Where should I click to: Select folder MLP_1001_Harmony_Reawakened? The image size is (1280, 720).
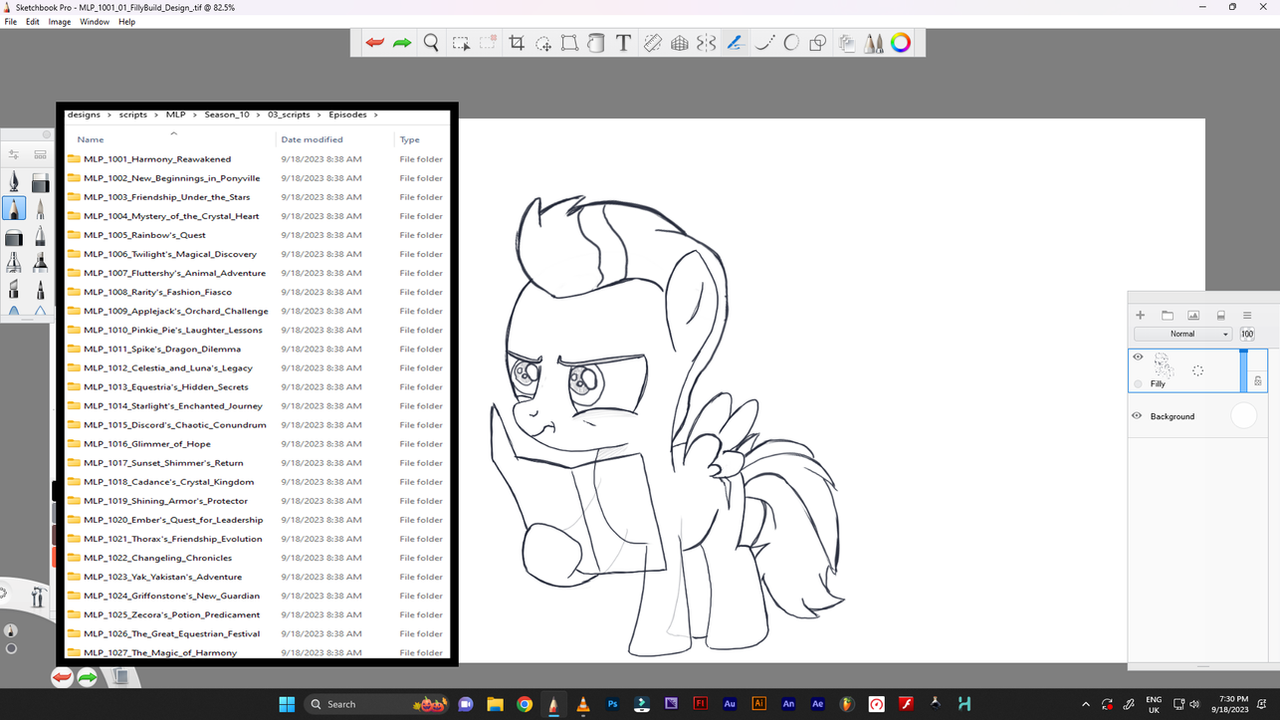coord(158,159)
